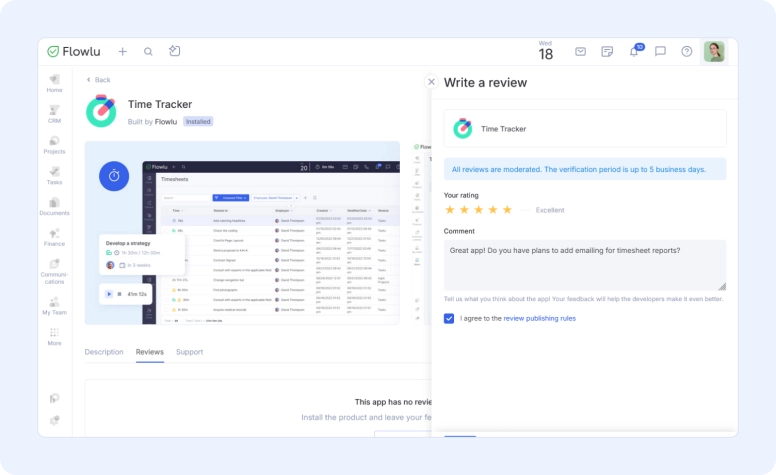Open the plus create menu in header
The width and height of the screenshot is (776, 475).
[x=123, y=51]
